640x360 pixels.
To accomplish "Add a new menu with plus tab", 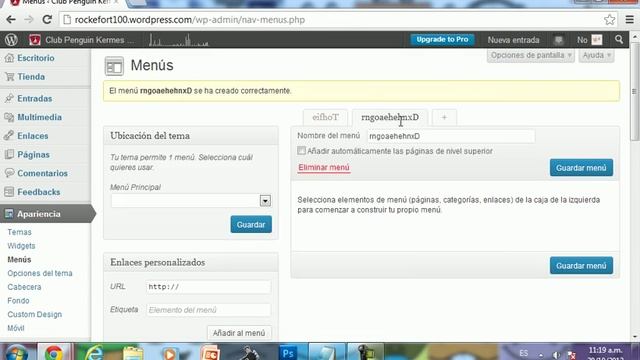I will point(444,118).
